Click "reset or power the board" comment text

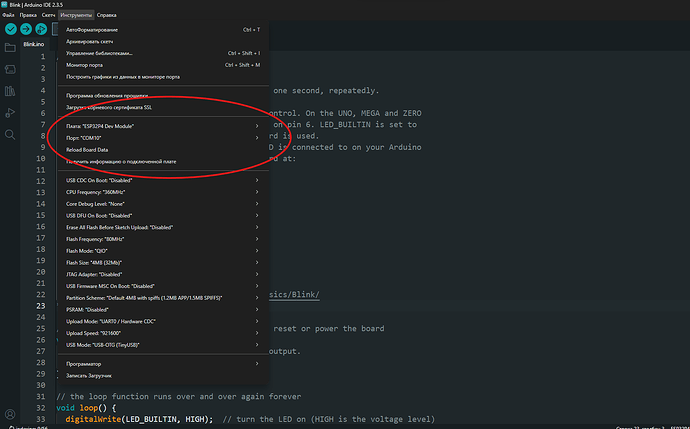(329, 329)
